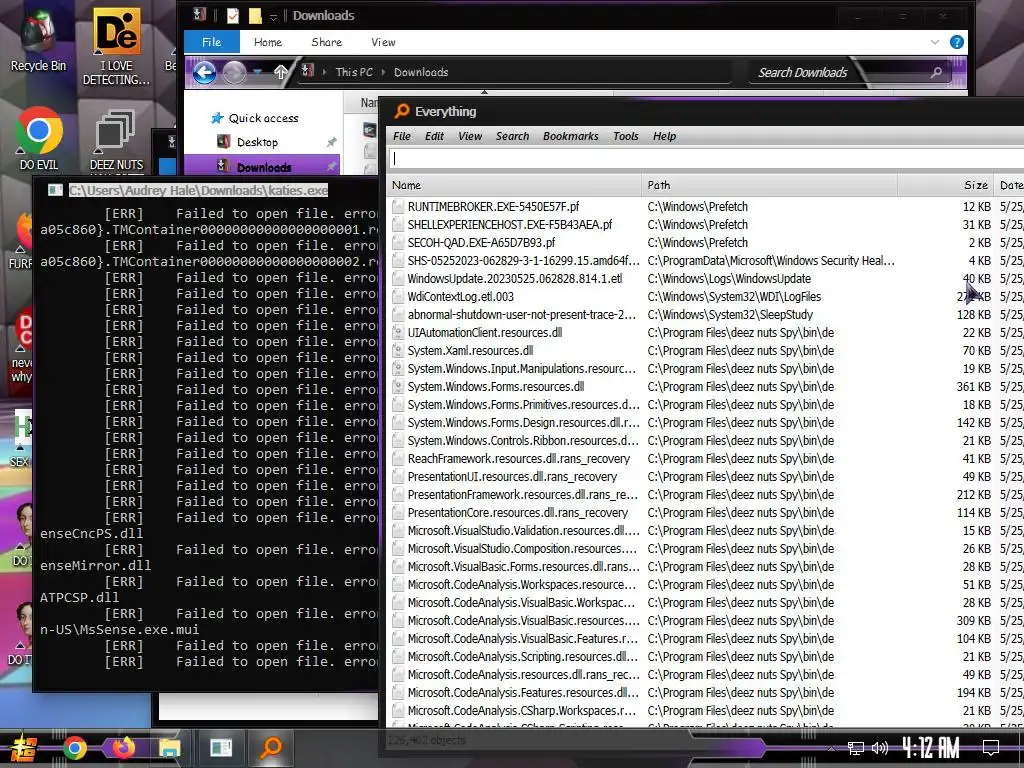
Task: Launch Chrome from the taskbar
Action: (x=74, y=748)
